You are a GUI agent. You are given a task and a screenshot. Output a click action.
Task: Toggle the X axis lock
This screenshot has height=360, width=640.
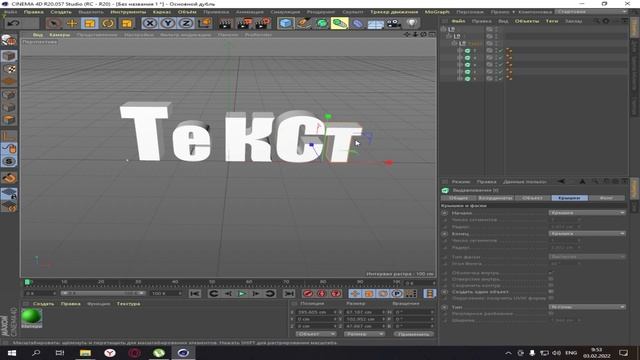click(150, 23)
